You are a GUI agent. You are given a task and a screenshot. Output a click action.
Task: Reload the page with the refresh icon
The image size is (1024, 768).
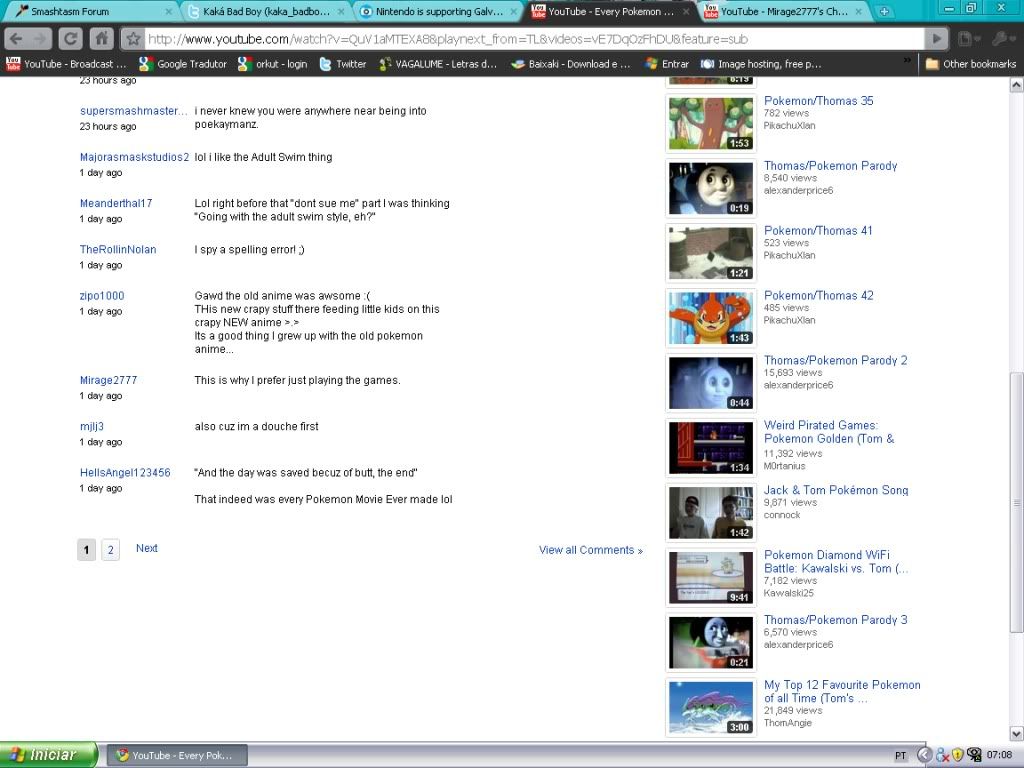pyautogui.click(x=70, y=39)
